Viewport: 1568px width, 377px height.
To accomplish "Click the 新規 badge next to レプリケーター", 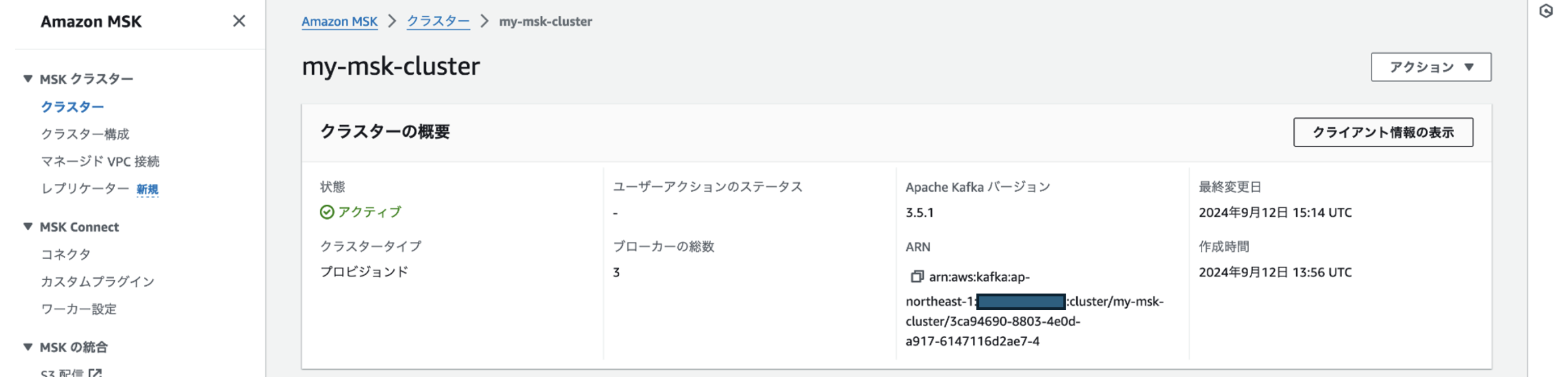I will [147, 190].
